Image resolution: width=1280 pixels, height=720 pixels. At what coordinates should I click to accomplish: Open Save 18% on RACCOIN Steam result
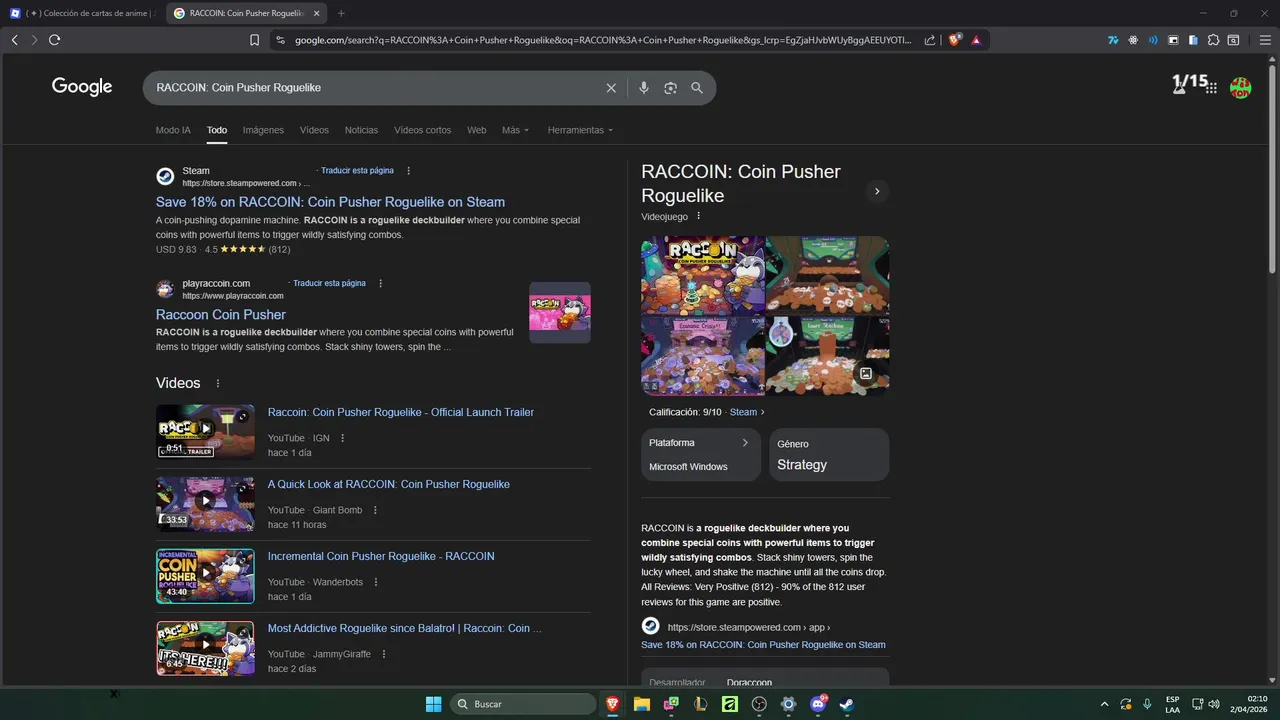[330, 202]
